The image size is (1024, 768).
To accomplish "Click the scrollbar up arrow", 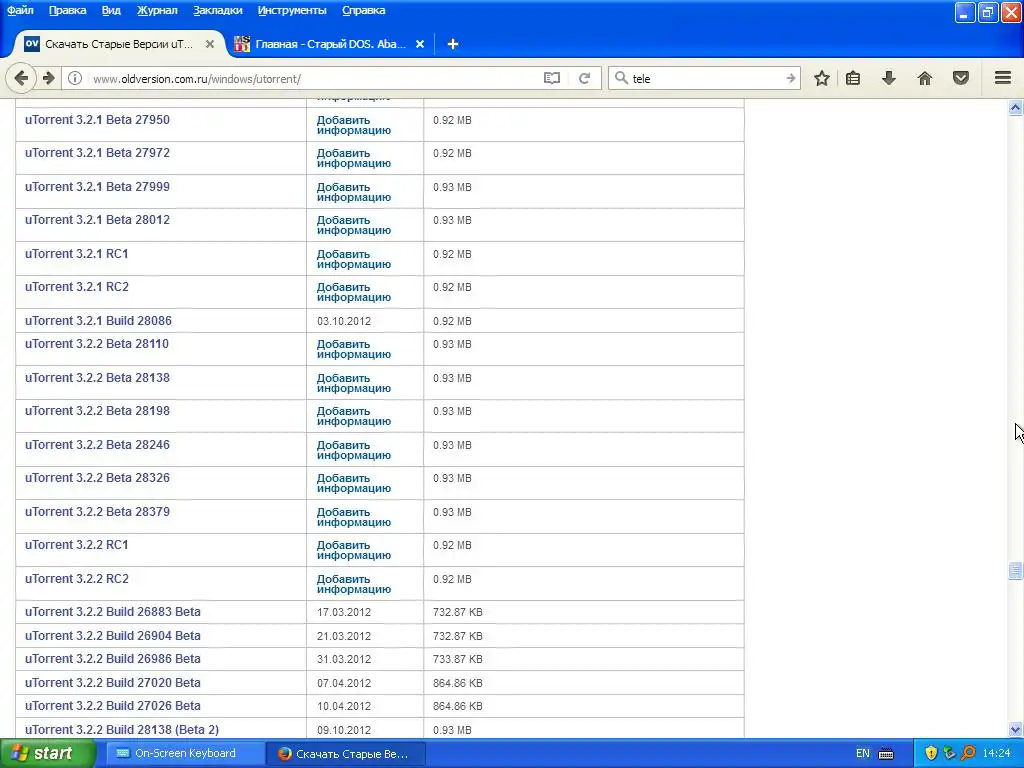I will [1016, 108].
